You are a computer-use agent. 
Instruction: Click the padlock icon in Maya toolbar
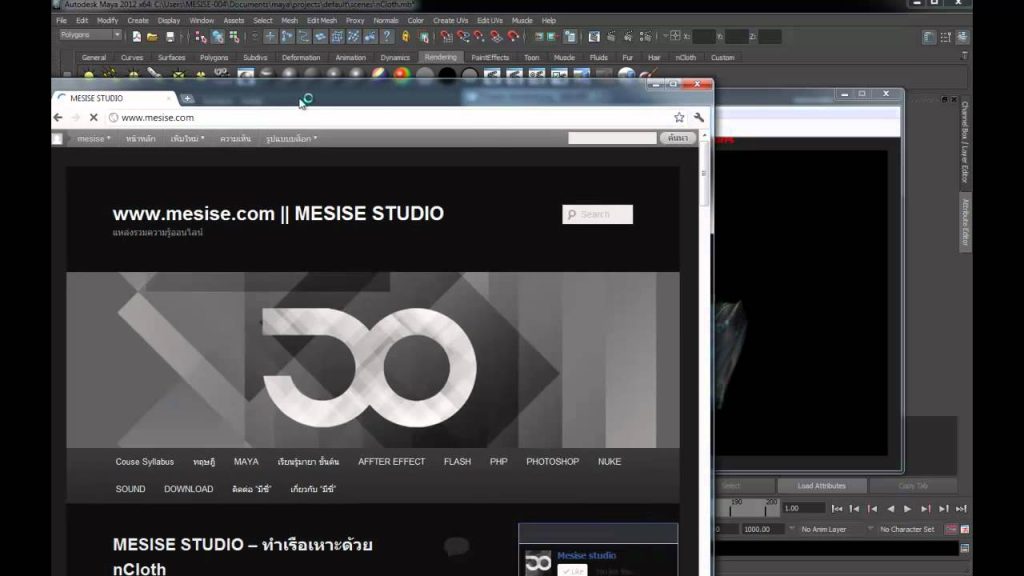point(406,37)
